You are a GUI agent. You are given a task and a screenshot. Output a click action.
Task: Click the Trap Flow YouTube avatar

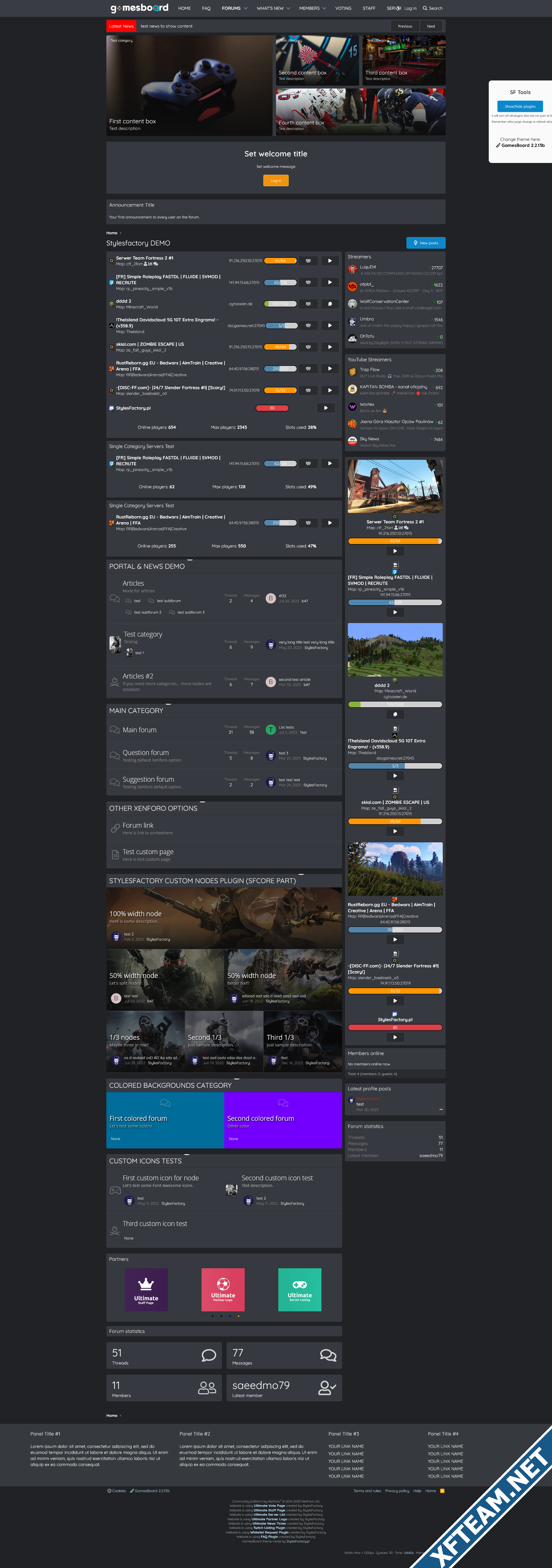352,372
